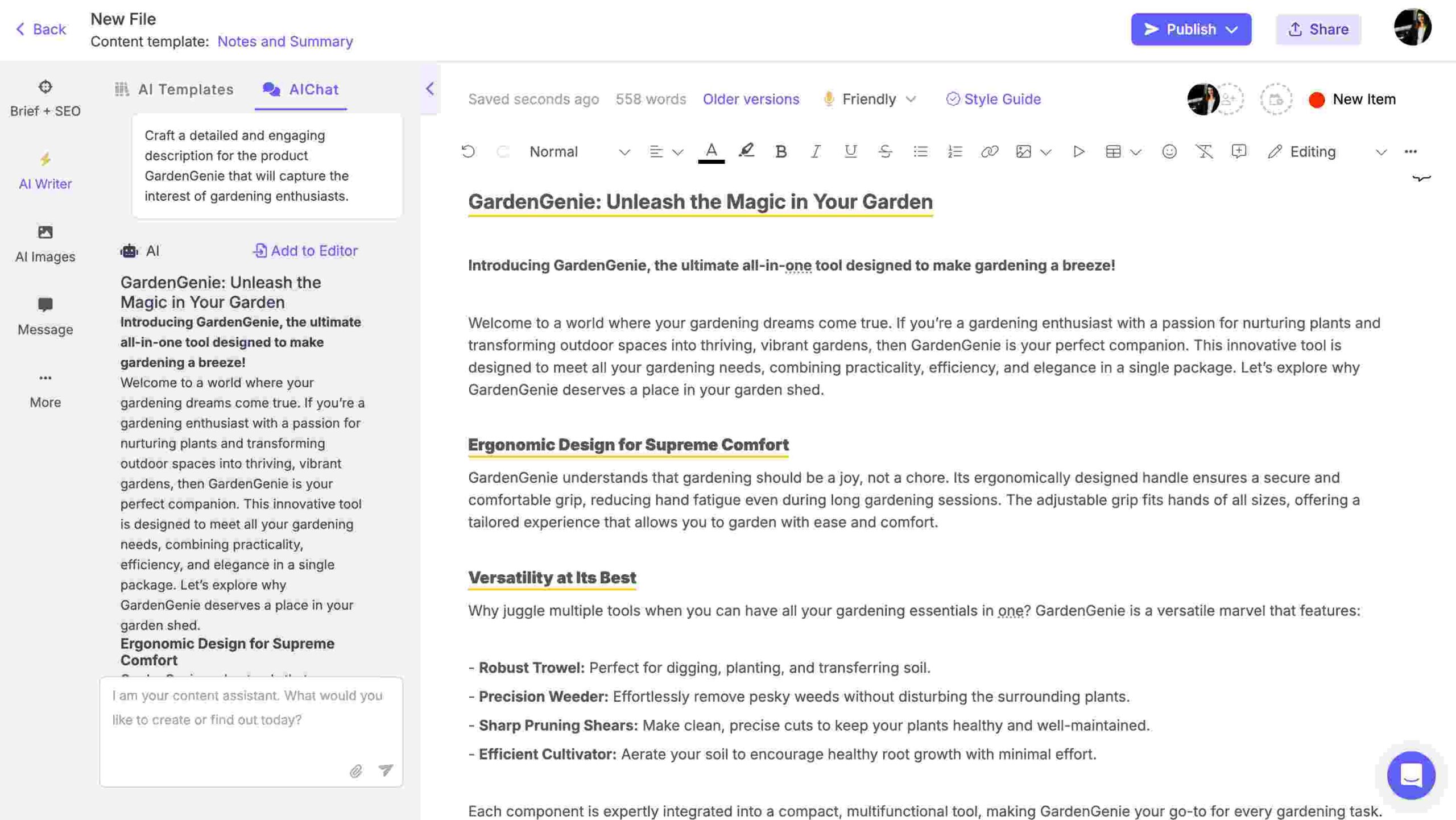The image size is (1456, 820).
Task: Click 'Ergonomic Design for Supreme Comfort' editor heading
Action: click(628, 444)
